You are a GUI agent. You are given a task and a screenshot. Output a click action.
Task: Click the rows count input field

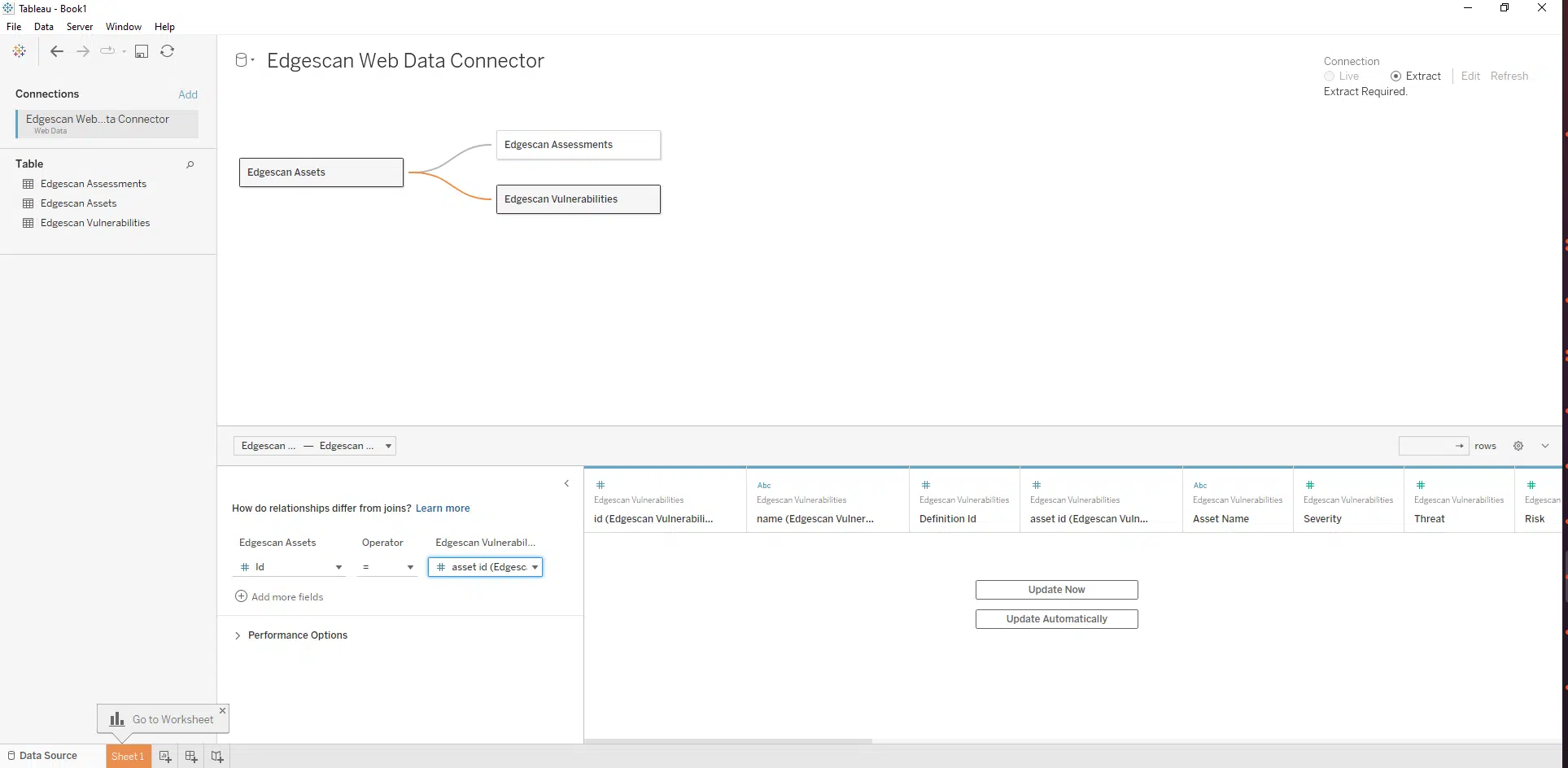point(1434,446)
